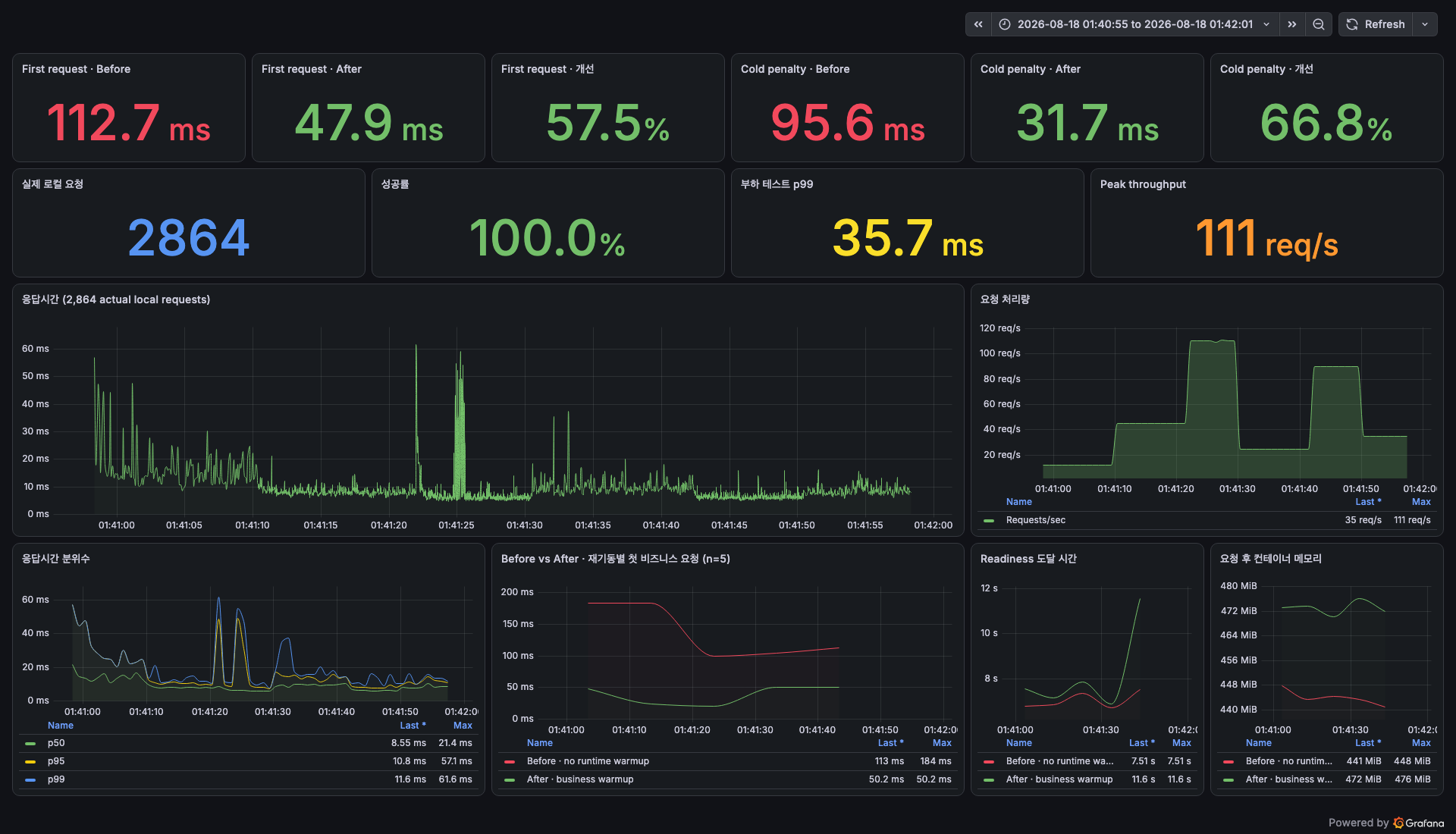Viewport: 1456px width, 834px height.
Task: Click the 47.9 ms stat value
Action: [x=369, y=123]
